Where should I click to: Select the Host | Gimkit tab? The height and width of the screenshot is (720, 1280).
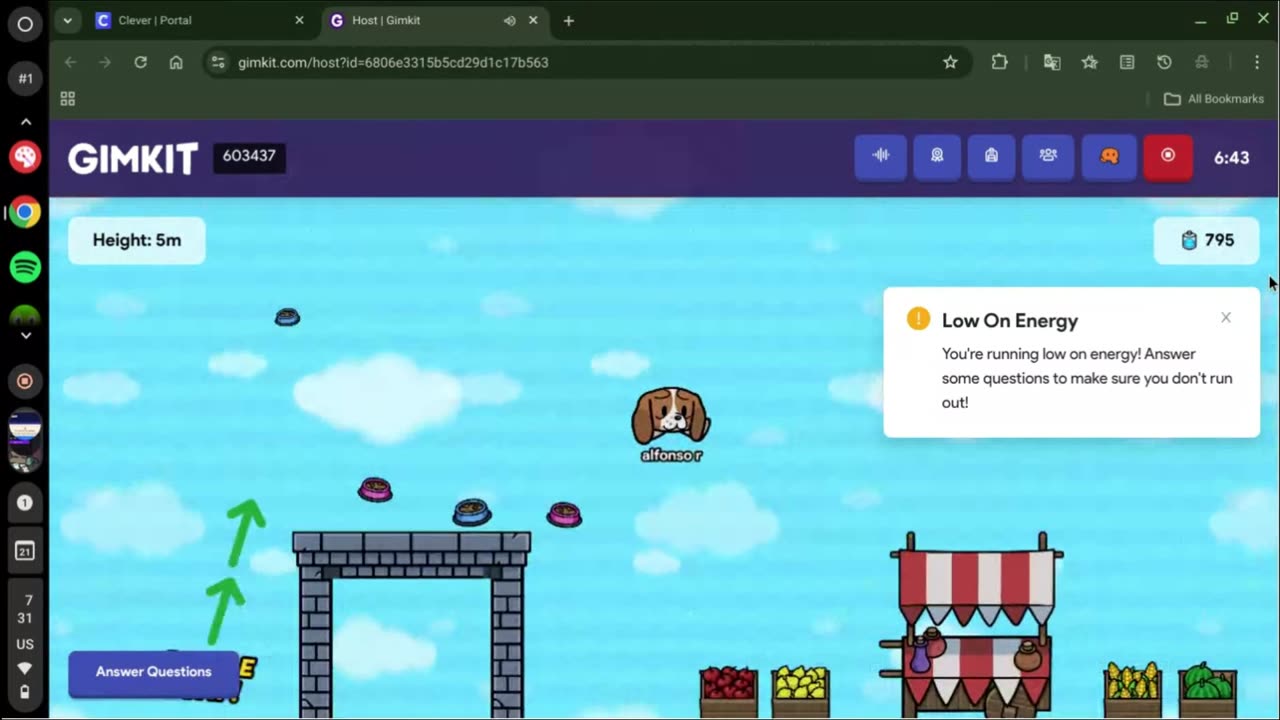pos(435,20)
